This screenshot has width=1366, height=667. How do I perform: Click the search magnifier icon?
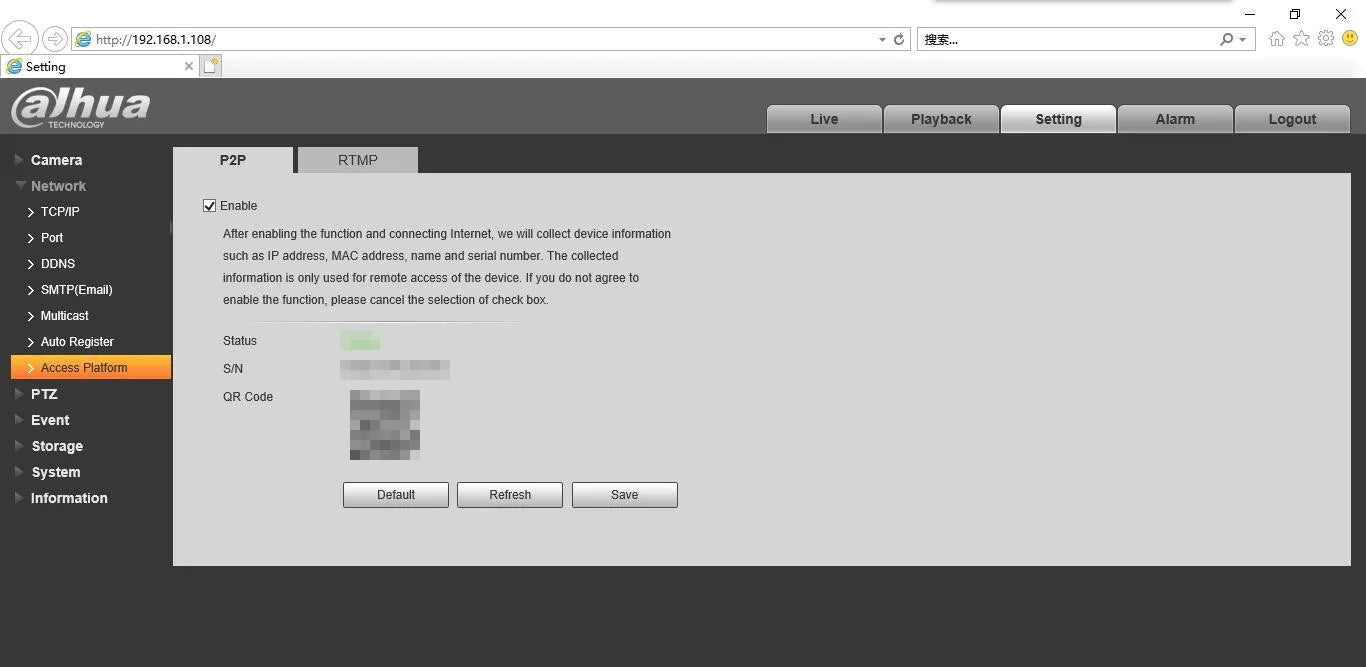(x=1227, y=40)
